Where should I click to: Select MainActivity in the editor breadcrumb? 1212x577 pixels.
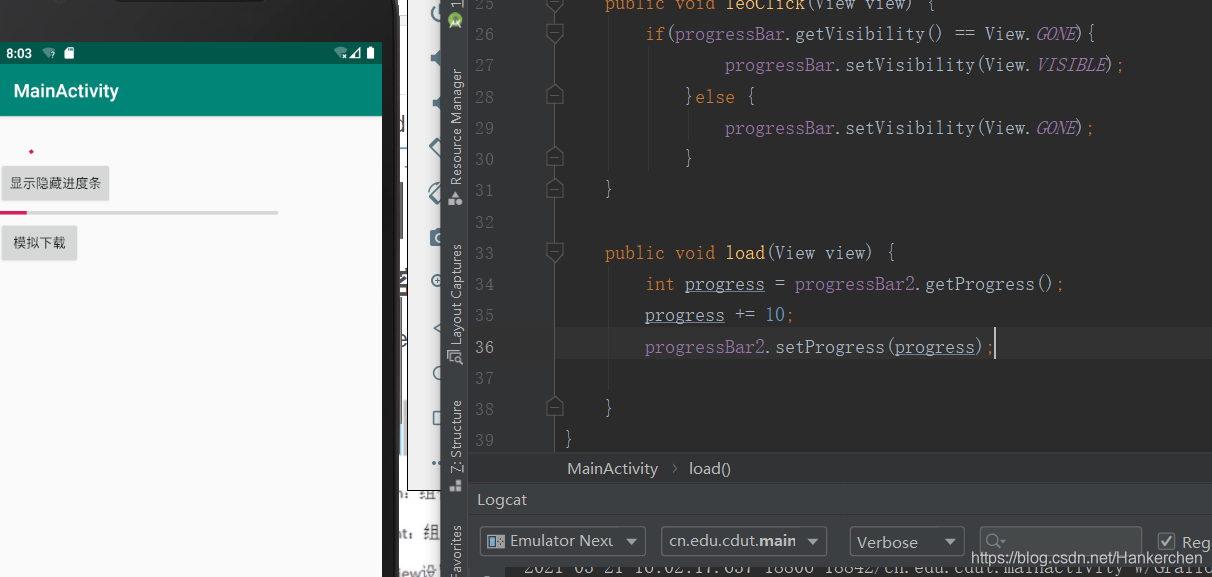click(x=613, y=468)
